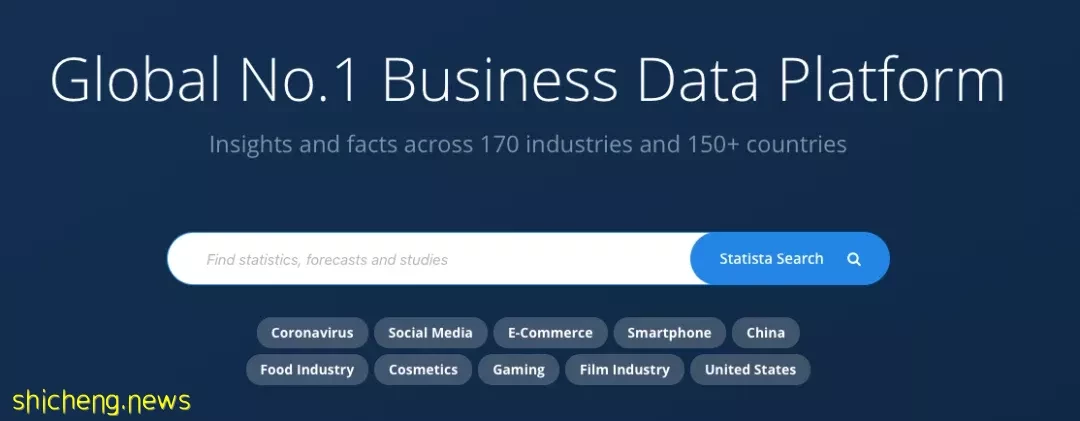Select the Cosmetics topic tag
The width and height of the screenshot is (1080, 421).
pyautogui.click(x=423, y=369)
